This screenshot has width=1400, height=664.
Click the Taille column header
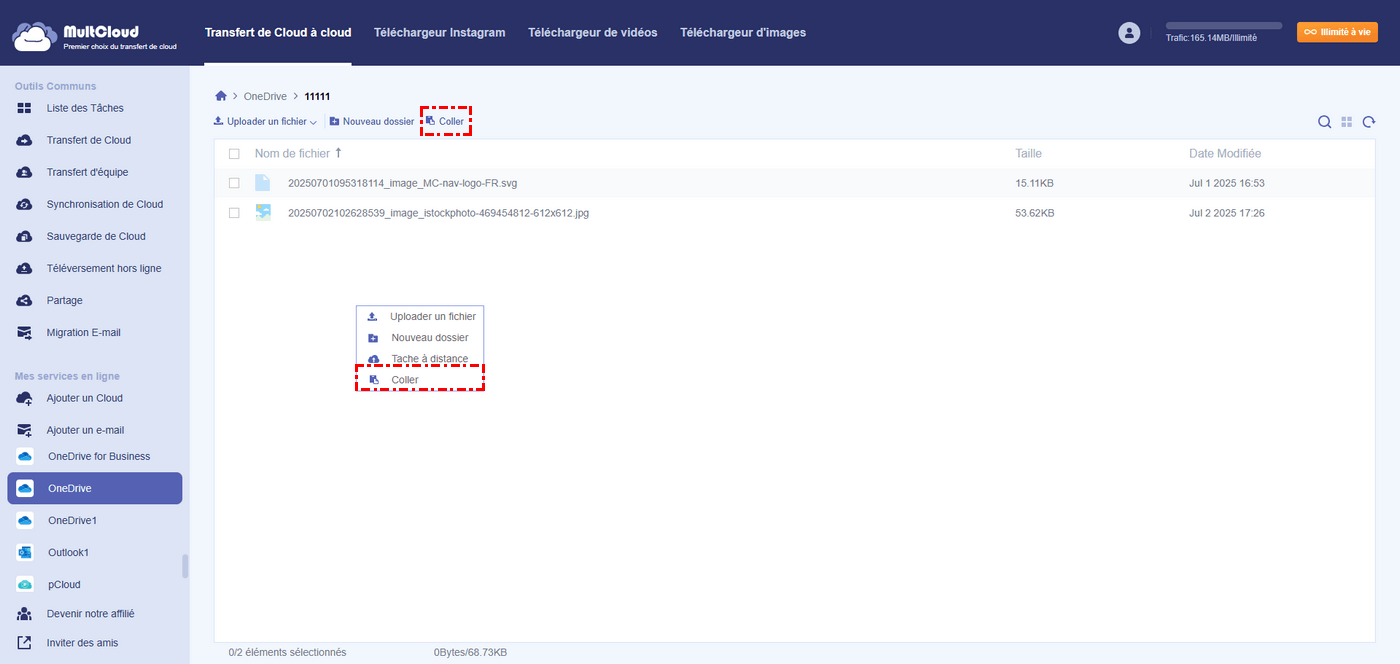pos(1028,154)
